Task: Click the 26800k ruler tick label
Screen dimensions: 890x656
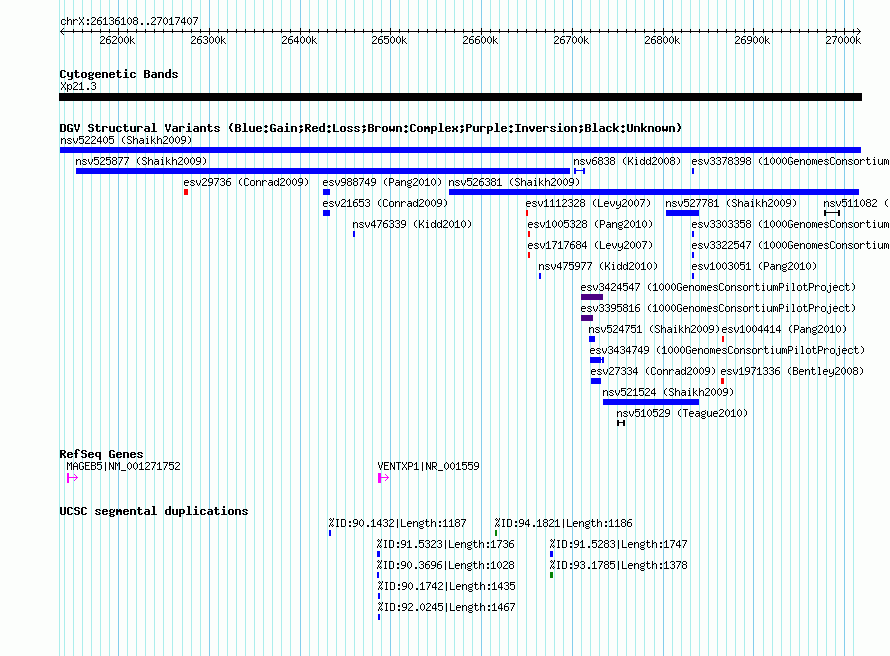Action: [x=662, y=40]
